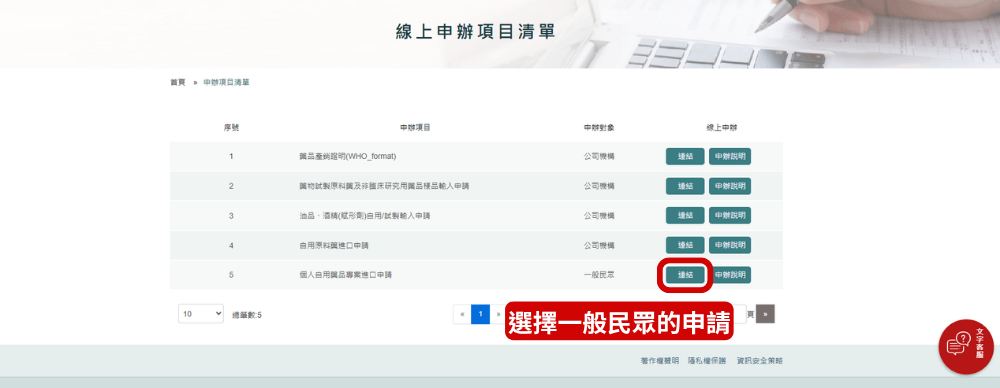Open 申辦說明 for row 3 油品、酒精 item

pyautogui.click(x=730, y=216)
